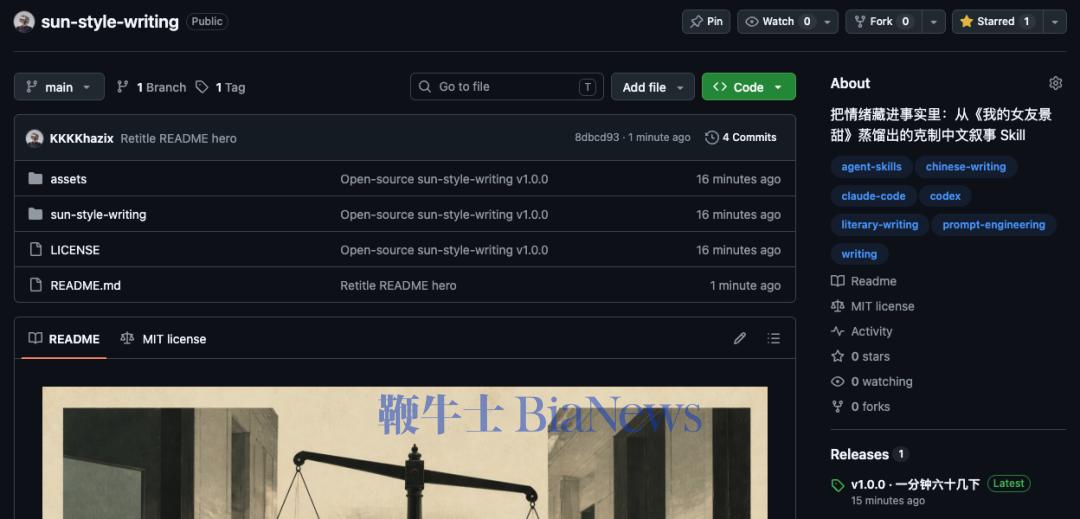1080x519 pixels.
Task: Select the chinese-writing topic tag
Action: click(x=966, y=167)
